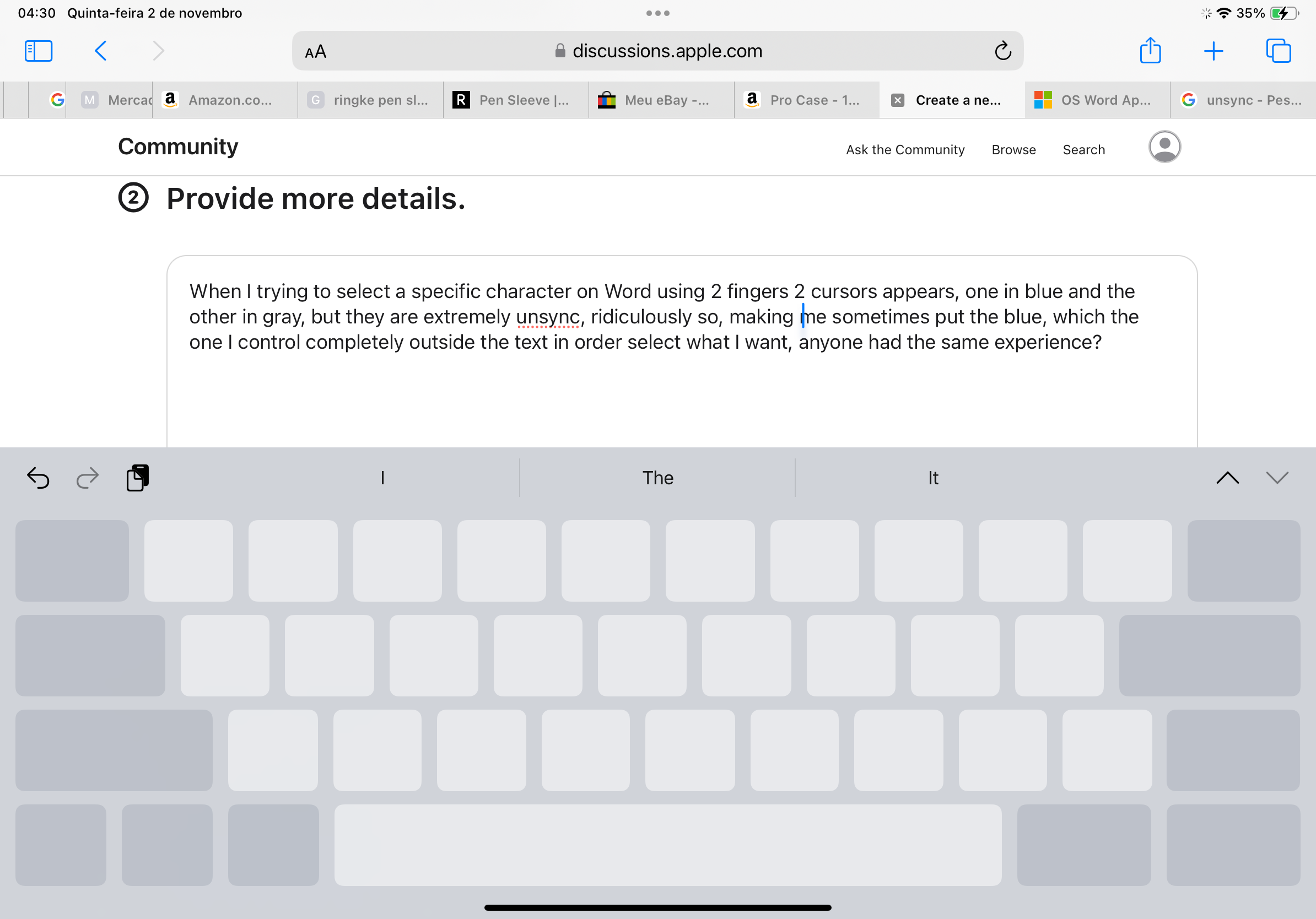Switch to the Meu eBay tab

[x=661, y=100]
